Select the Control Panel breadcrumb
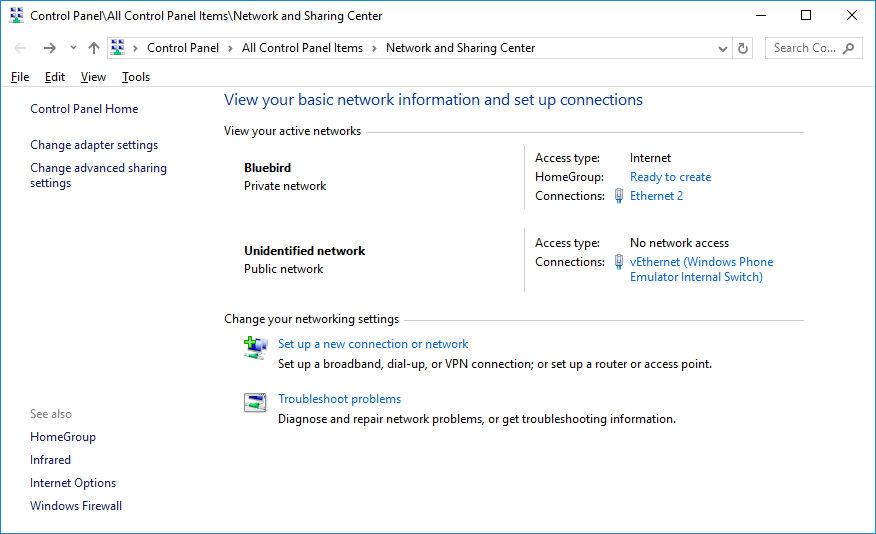Image resolution: width=876 pixels, height=534 pixels. click(183, 48)
